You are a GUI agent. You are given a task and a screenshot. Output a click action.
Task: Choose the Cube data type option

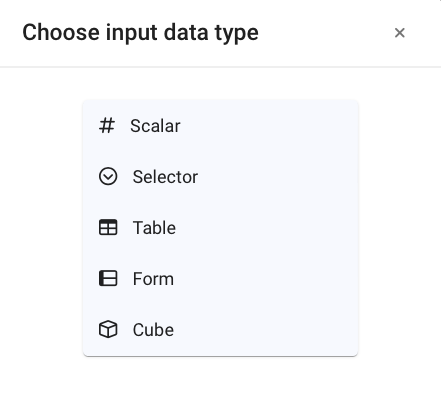(220, 330)
